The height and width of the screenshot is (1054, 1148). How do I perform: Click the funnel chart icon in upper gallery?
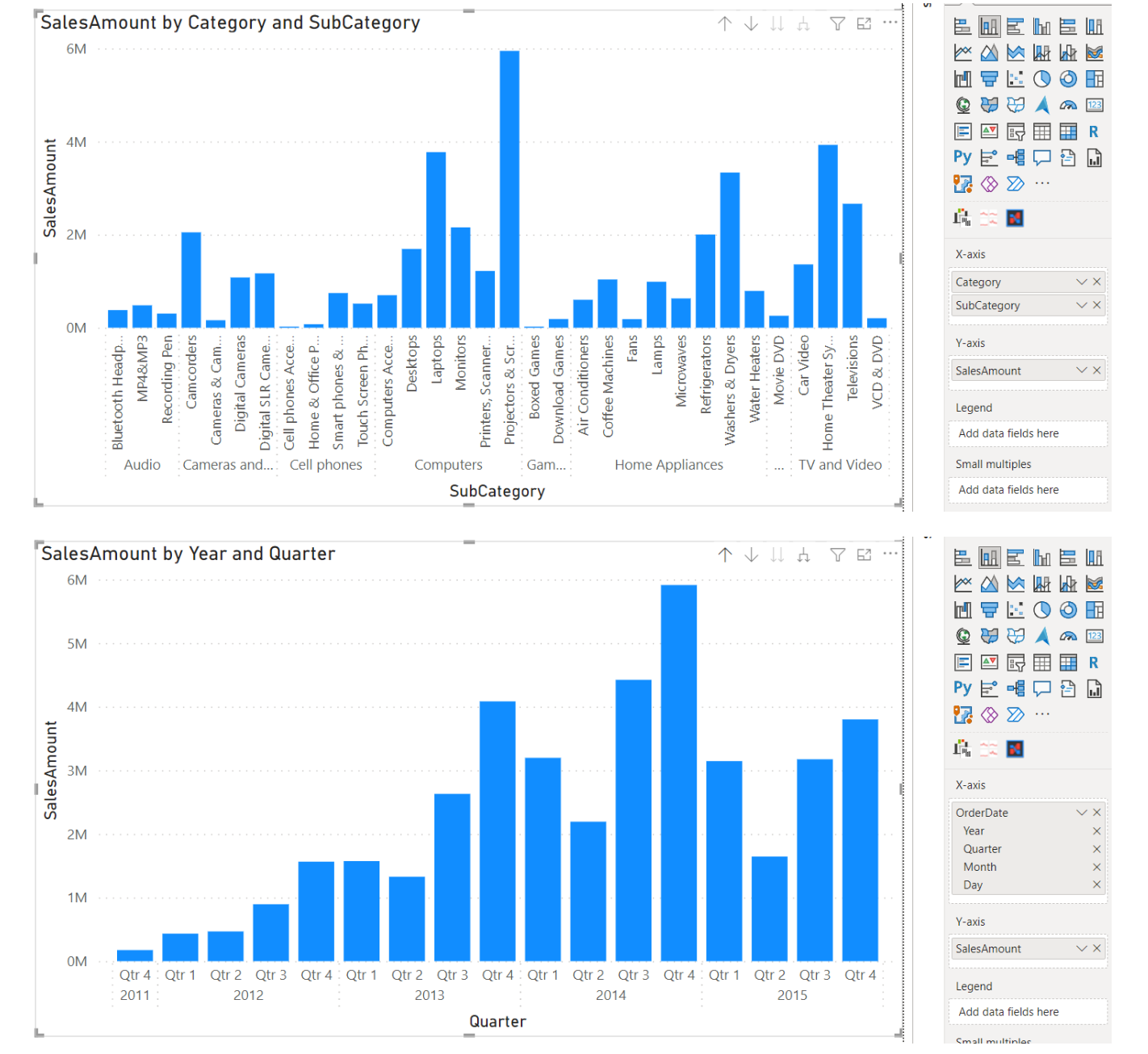point(989,79)
